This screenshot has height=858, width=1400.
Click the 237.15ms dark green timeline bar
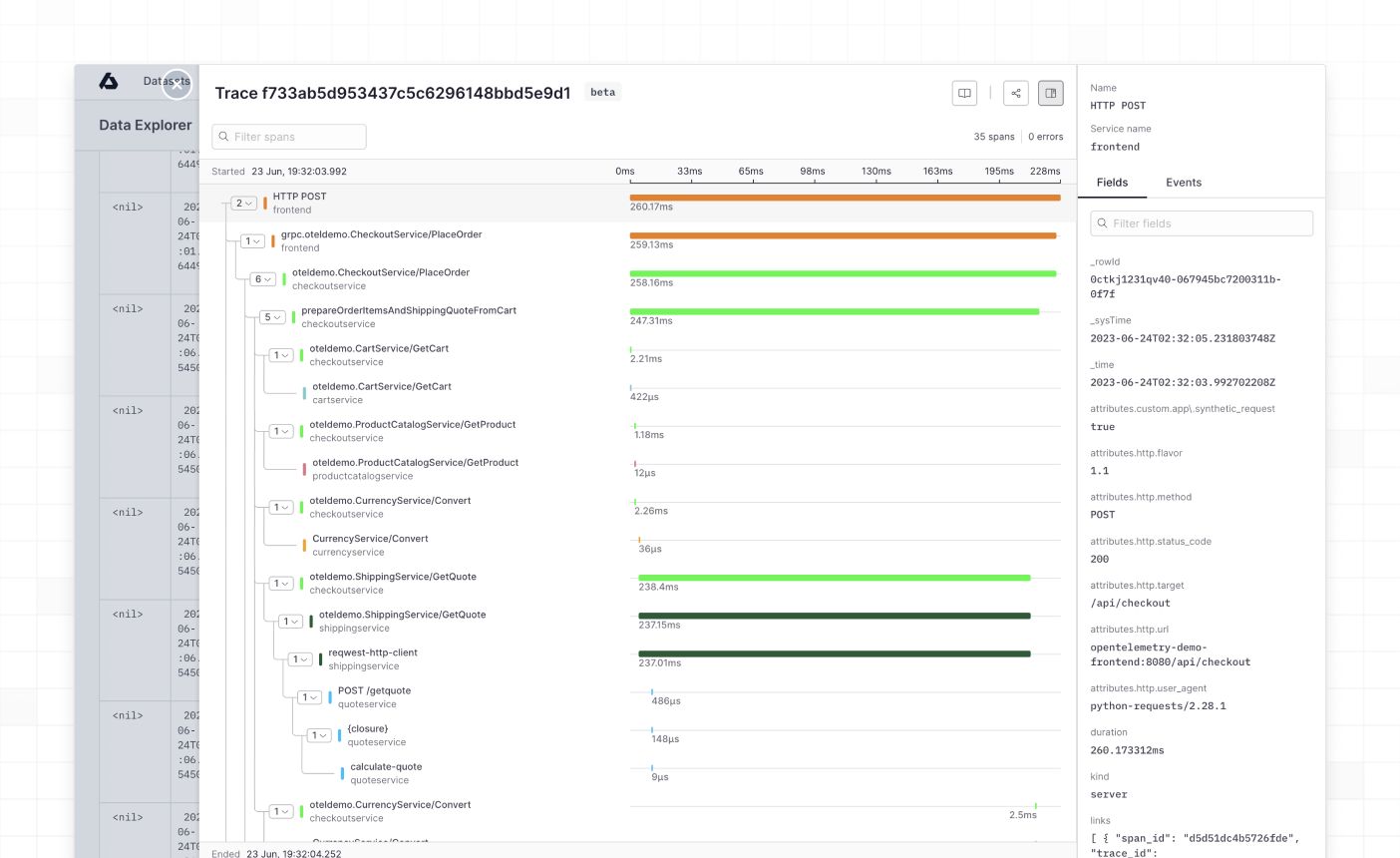[835, 616]
